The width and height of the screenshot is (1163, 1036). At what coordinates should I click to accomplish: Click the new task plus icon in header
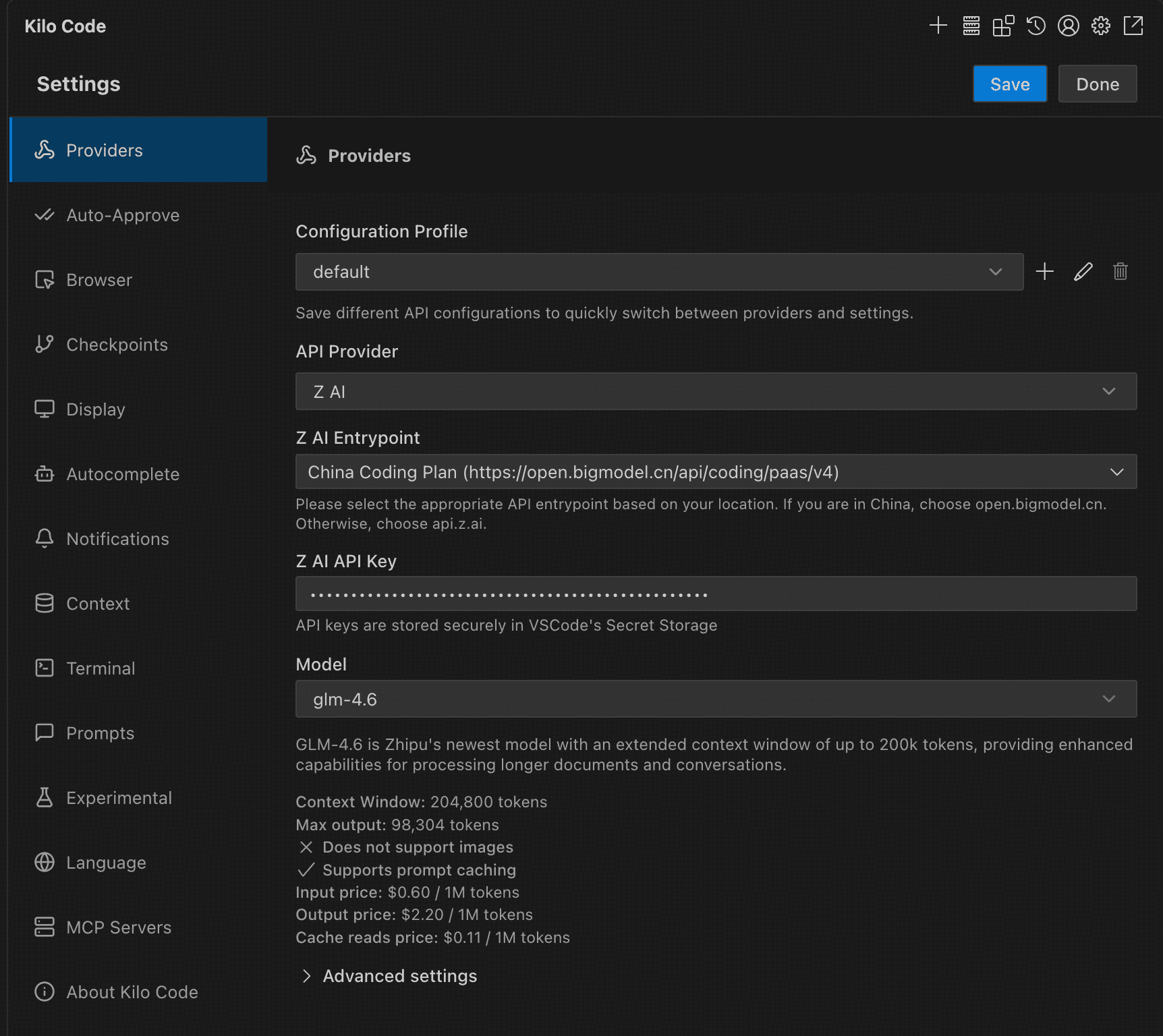point(938,26)
